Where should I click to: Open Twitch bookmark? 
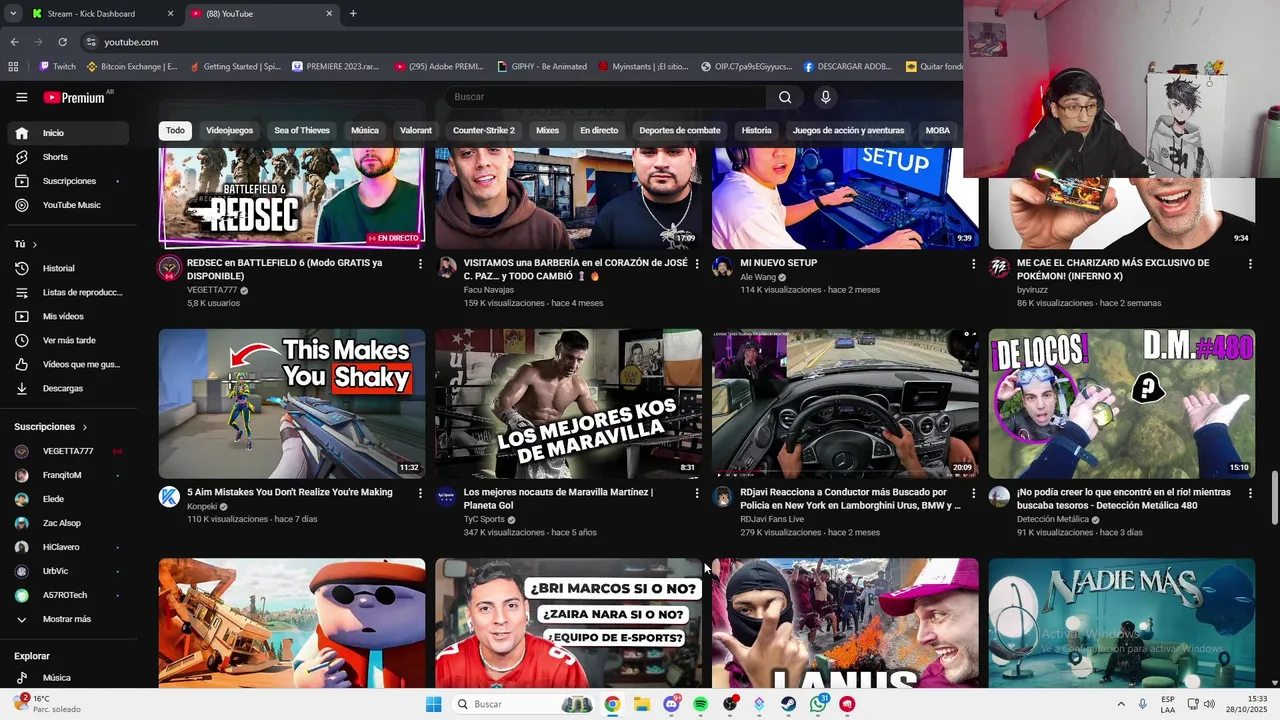57,67
